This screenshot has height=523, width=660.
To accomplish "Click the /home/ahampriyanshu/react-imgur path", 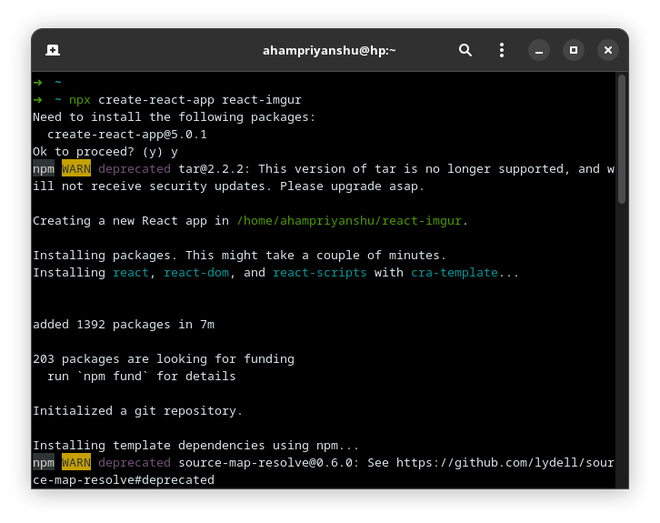I will [x=351, y=221].
